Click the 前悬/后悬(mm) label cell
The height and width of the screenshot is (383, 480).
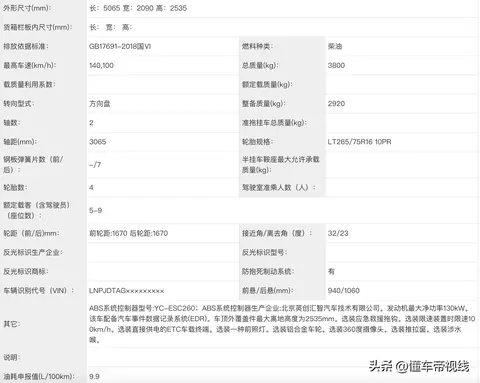point(282,290)
